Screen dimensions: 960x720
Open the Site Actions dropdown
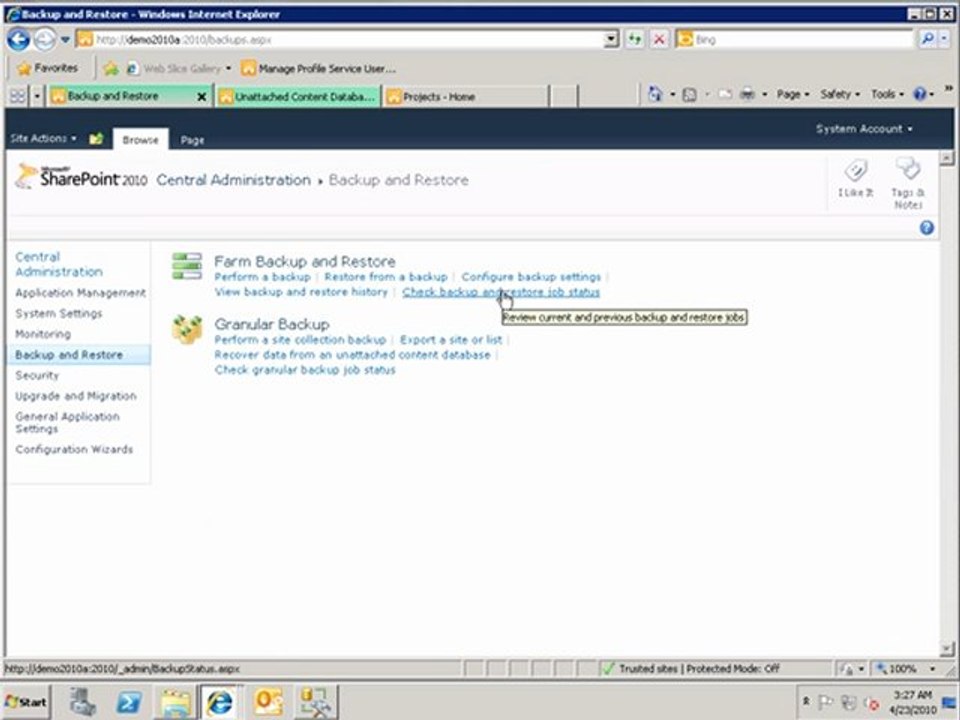(x=43, y=138)
